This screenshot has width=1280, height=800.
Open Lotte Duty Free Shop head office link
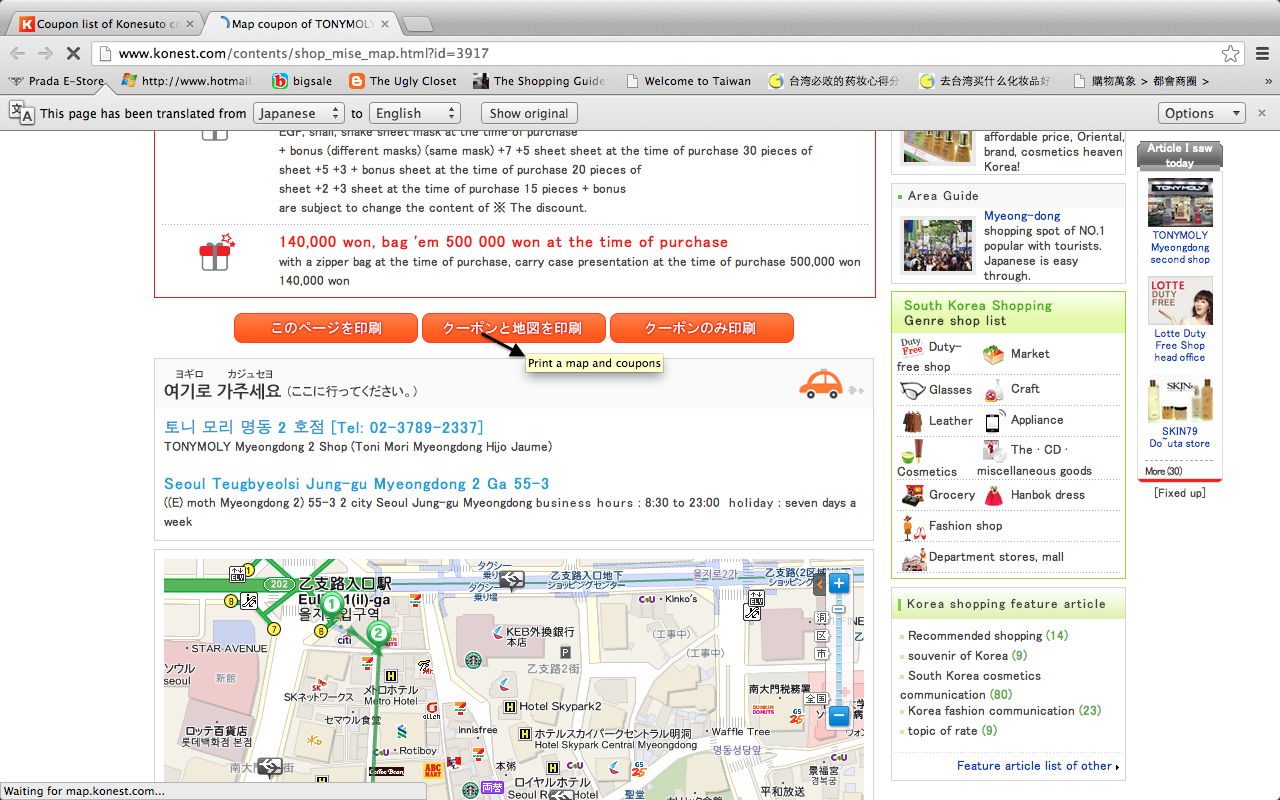pyautogui.click(x=1180, y=345)
